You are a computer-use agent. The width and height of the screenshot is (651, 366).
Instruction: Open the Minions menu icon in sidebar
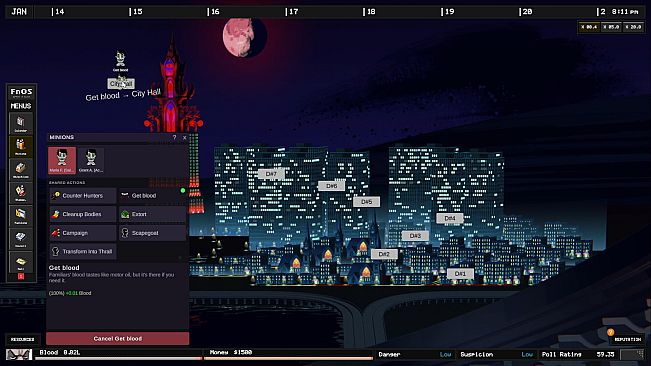pyautogui.click(x=21, y=146)
